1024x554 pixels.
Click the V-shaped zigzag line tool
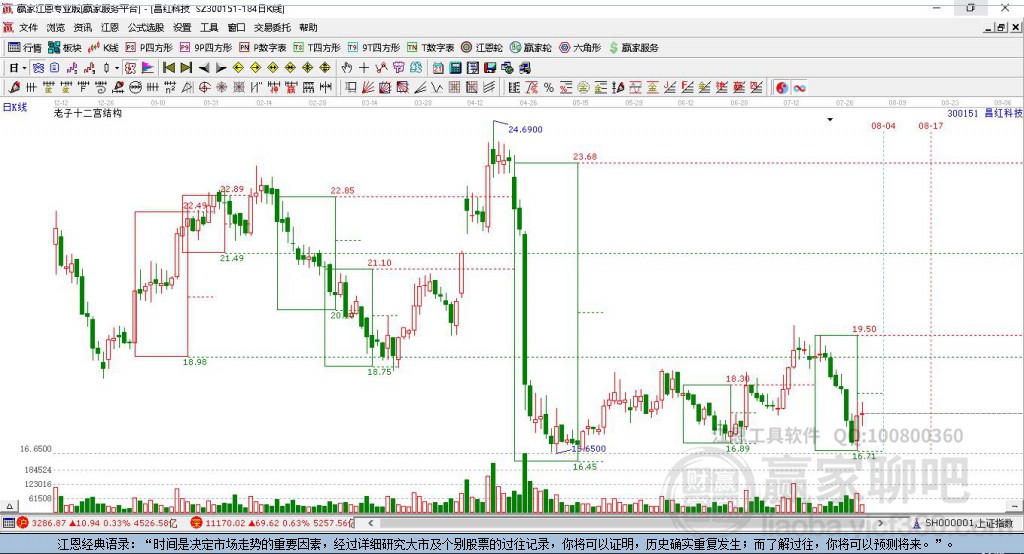(437, 88)
